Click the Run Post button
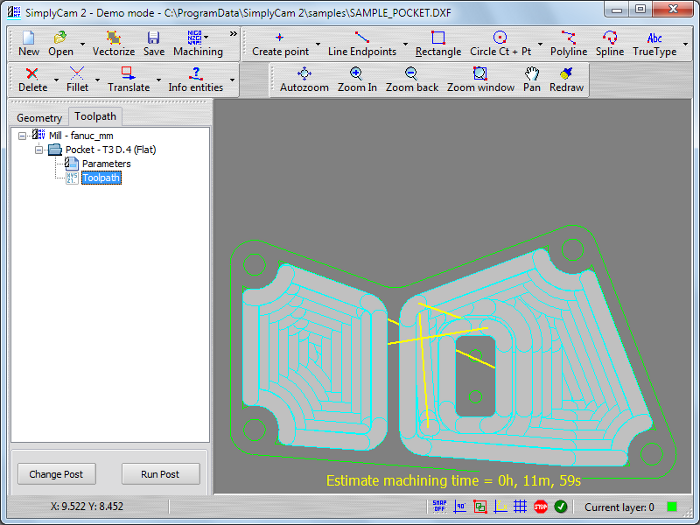Screen dimensions: 700x525 [x=160, y=474]
